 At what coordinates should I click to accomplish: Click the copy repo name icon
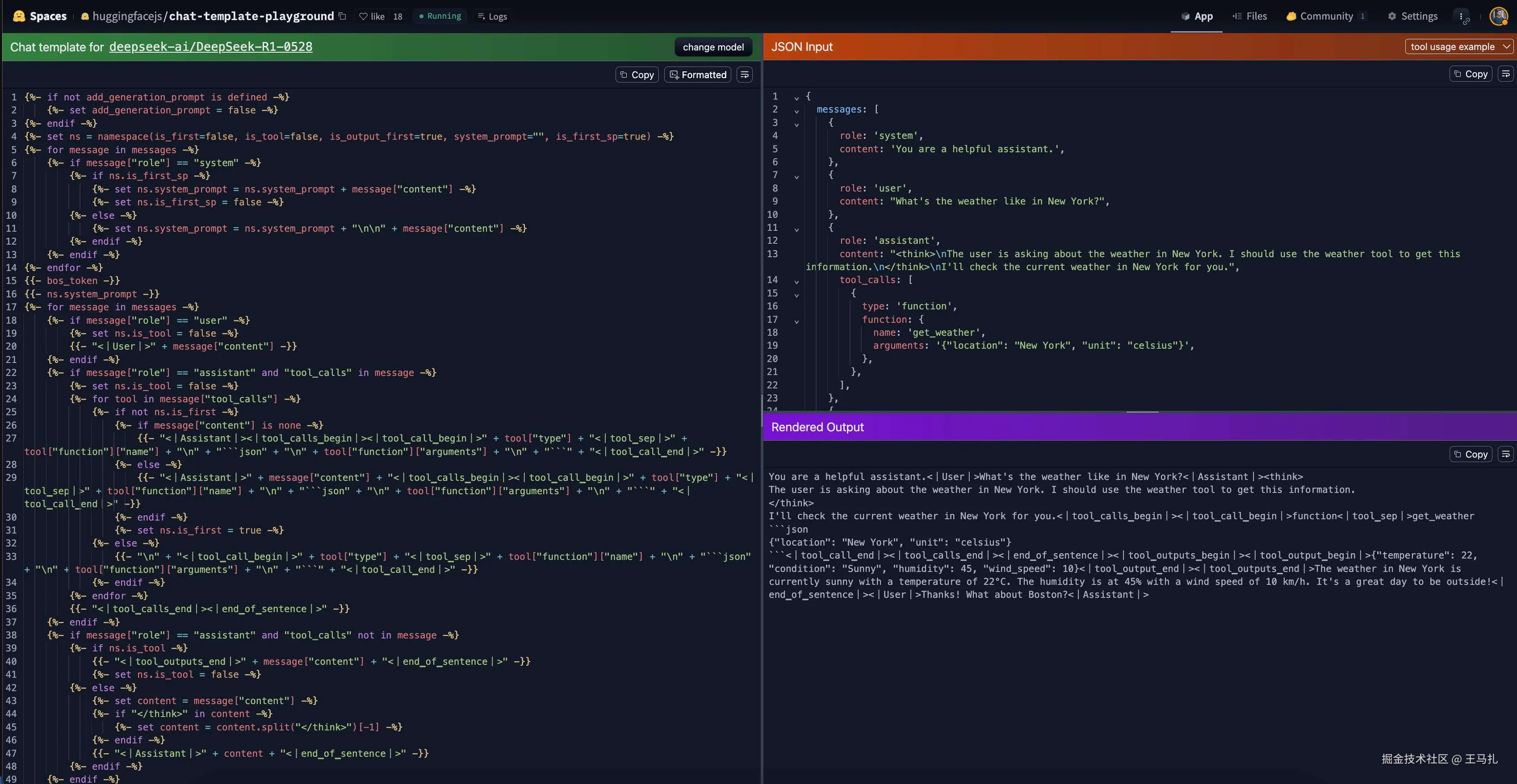[x=342, y=16]
